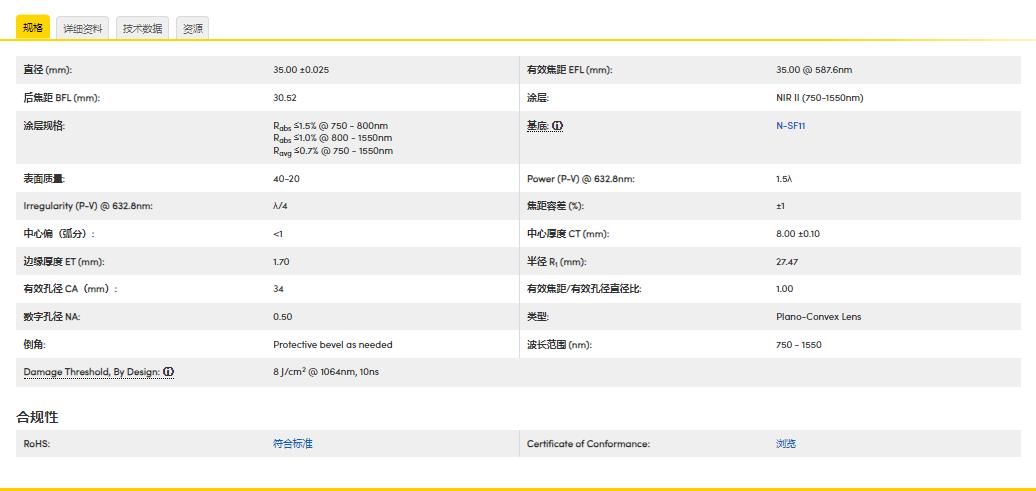Click the Plano-Convex Lens type value
Viewport: 1036px width, 491px height.
(x=818, y=317)
